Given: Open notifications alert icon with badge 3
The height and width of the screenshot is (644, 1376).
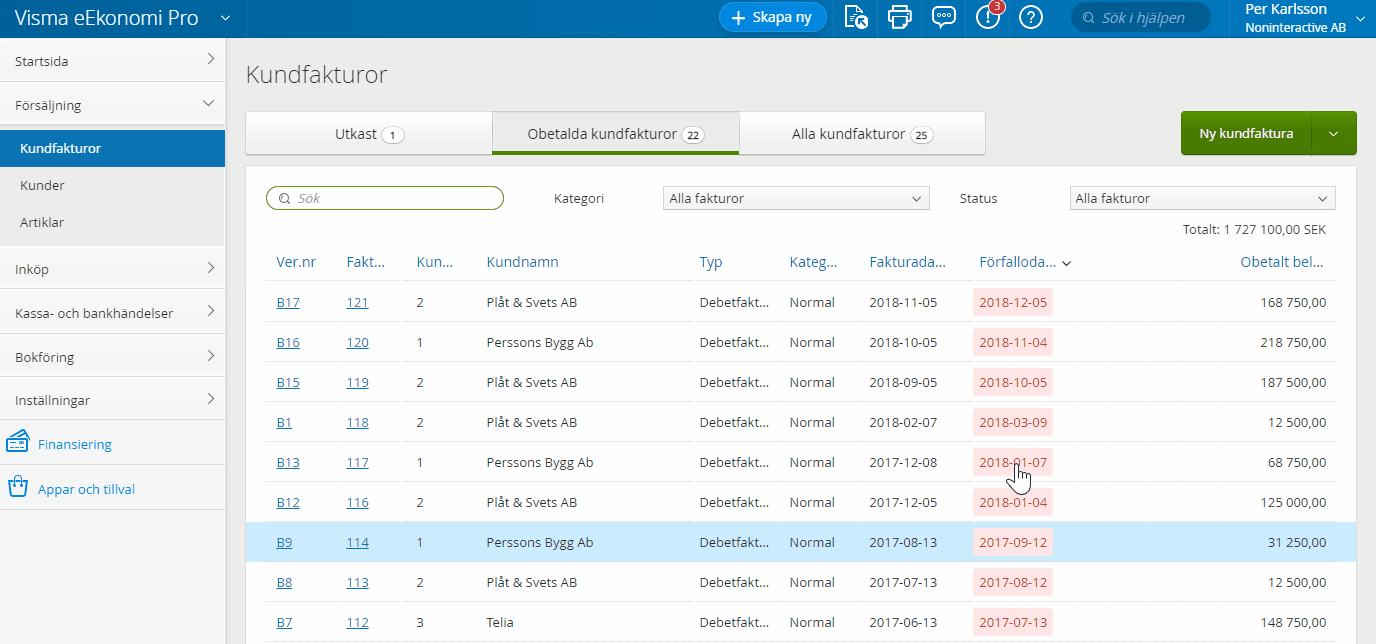Looking at the screenshot, I should pyautogui.click(x=988, y=17).
